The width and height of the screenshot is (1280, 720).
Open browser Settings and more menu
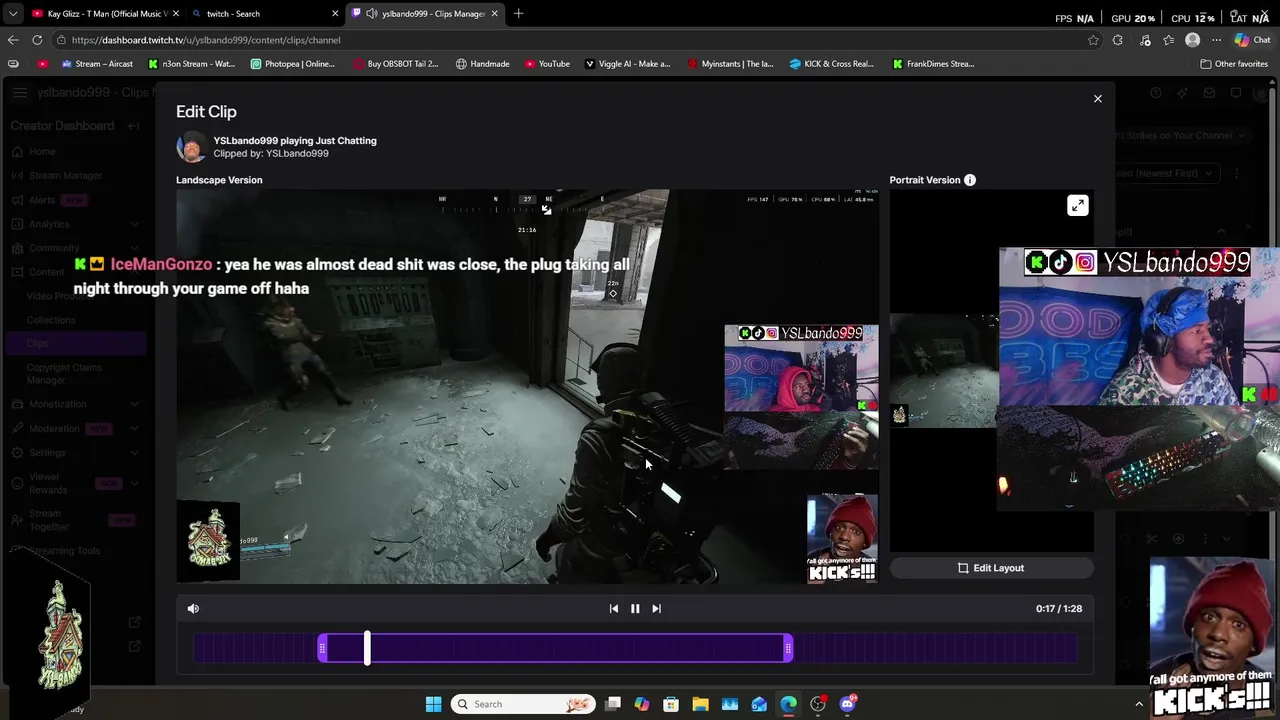pos(1216,40)
